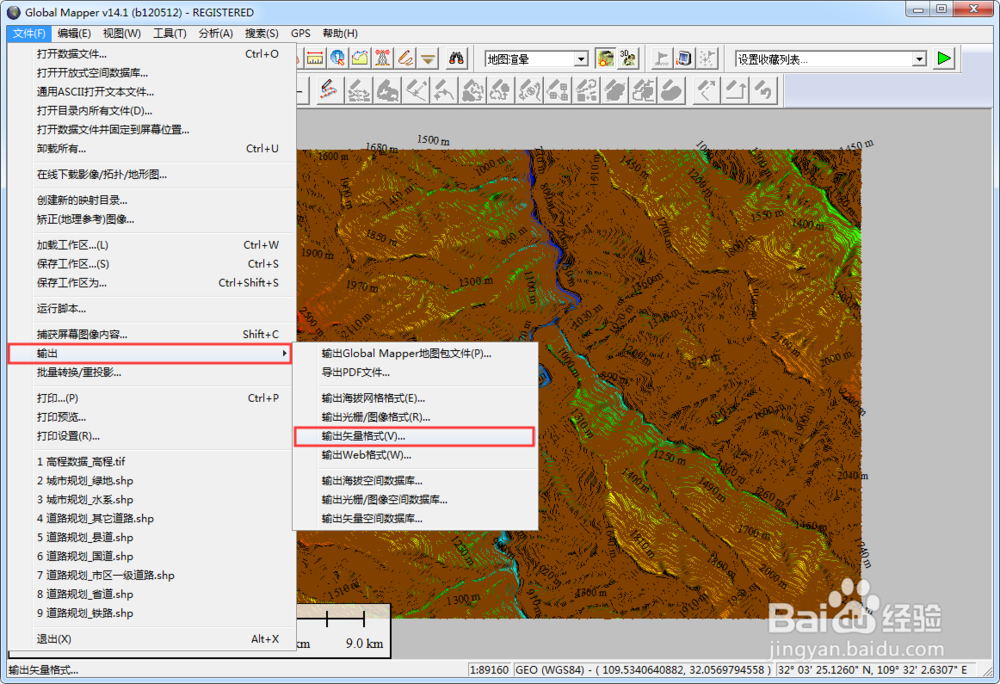Image resolution: width=1000 pixels, height=684 pixels.
Task: Choose 通用ASCII打开文本文件... entry
Action: click(x=152, y=92)
